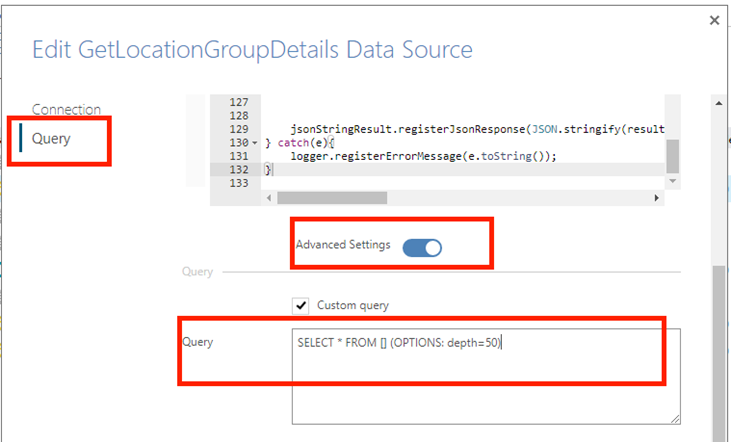This screenshot has height=442, width=731.
Task: Click line number 132 in the gutter
Action: click(x=239, y=170)
